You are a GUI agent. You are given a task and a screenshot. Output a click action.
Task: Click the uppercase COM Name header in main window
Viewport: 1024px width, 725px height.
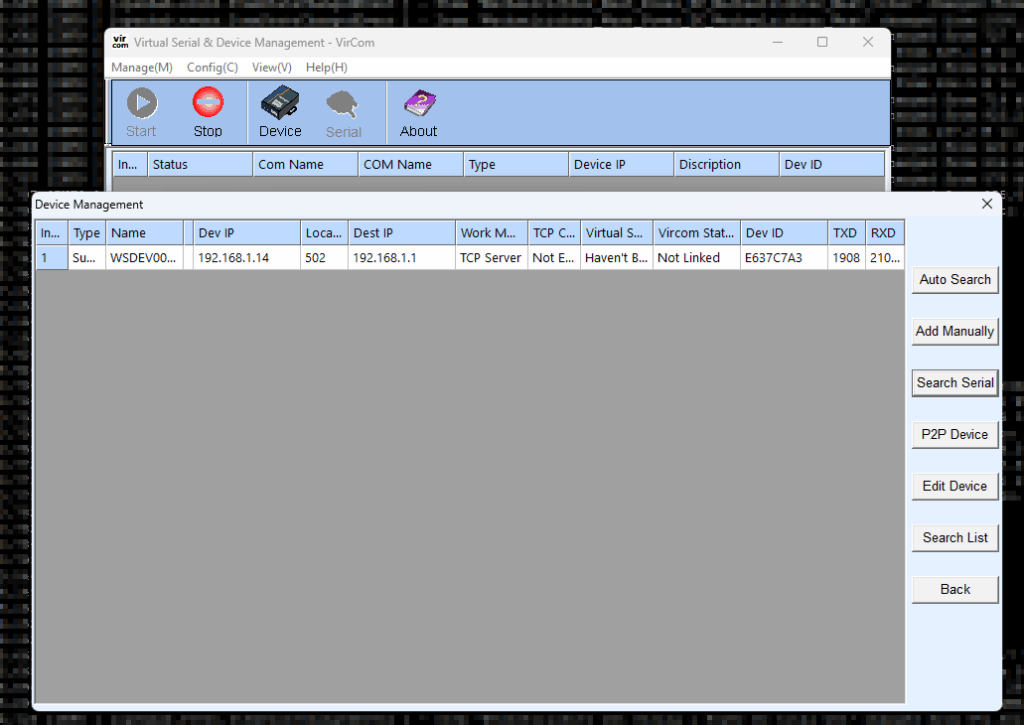411,165
